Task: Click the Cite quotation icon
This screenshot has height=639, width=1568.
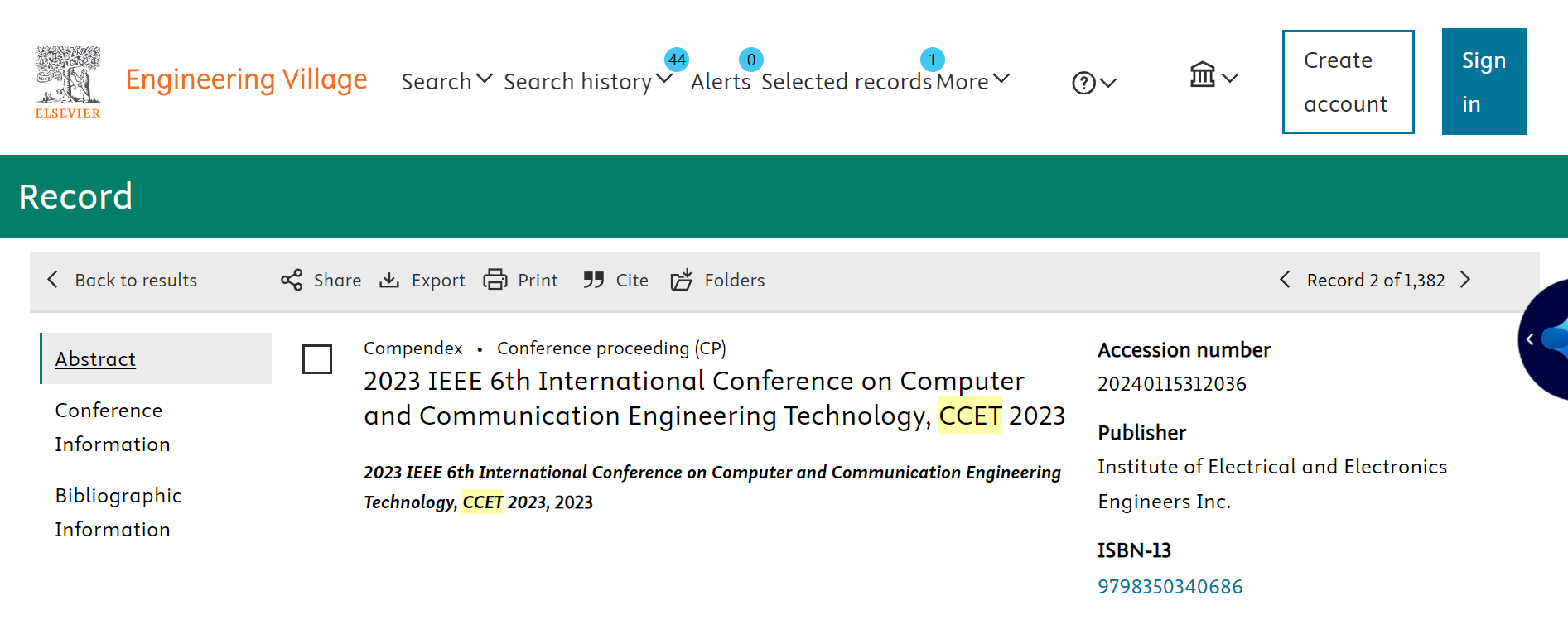Action: (x=593, y=280)
